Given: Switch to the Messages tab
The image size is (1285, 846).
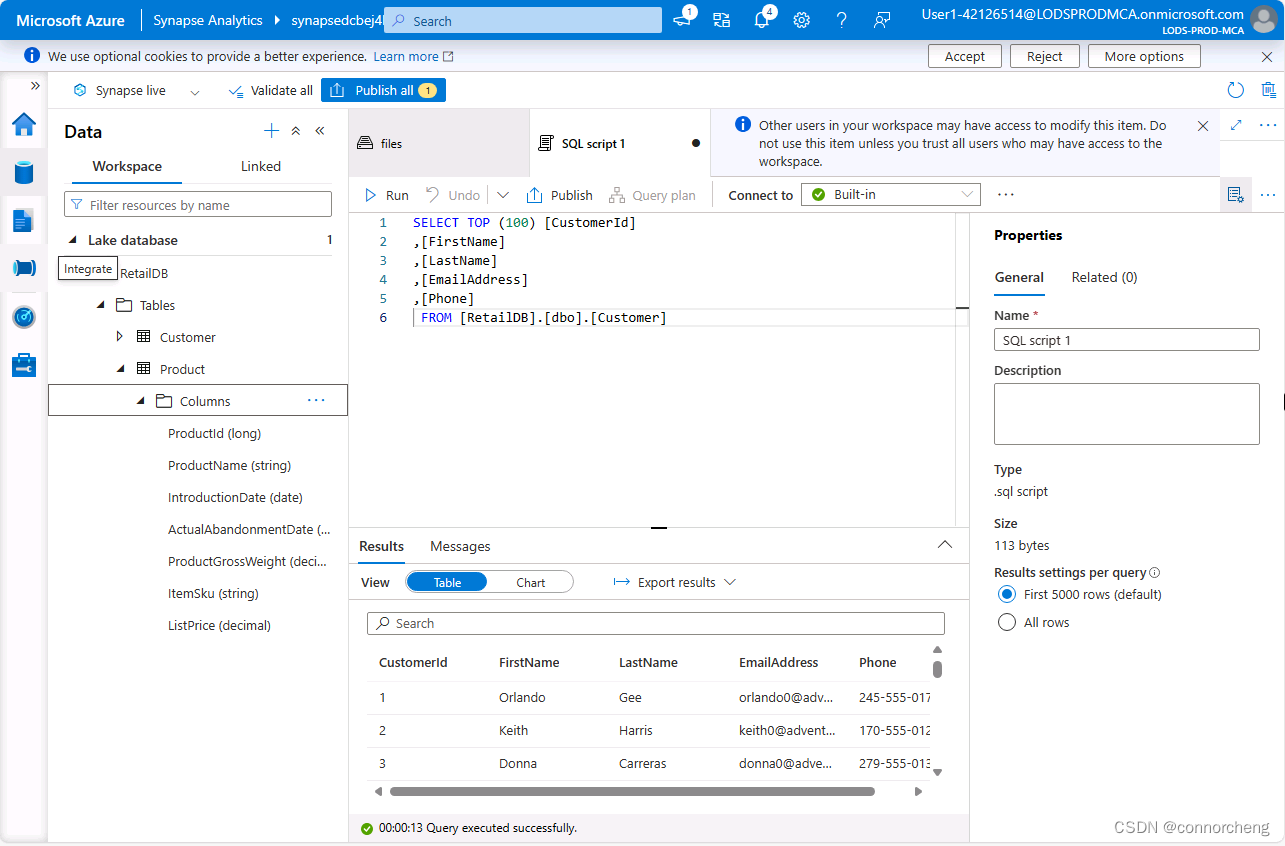Looking at the screenshot, I should point(460,546).
